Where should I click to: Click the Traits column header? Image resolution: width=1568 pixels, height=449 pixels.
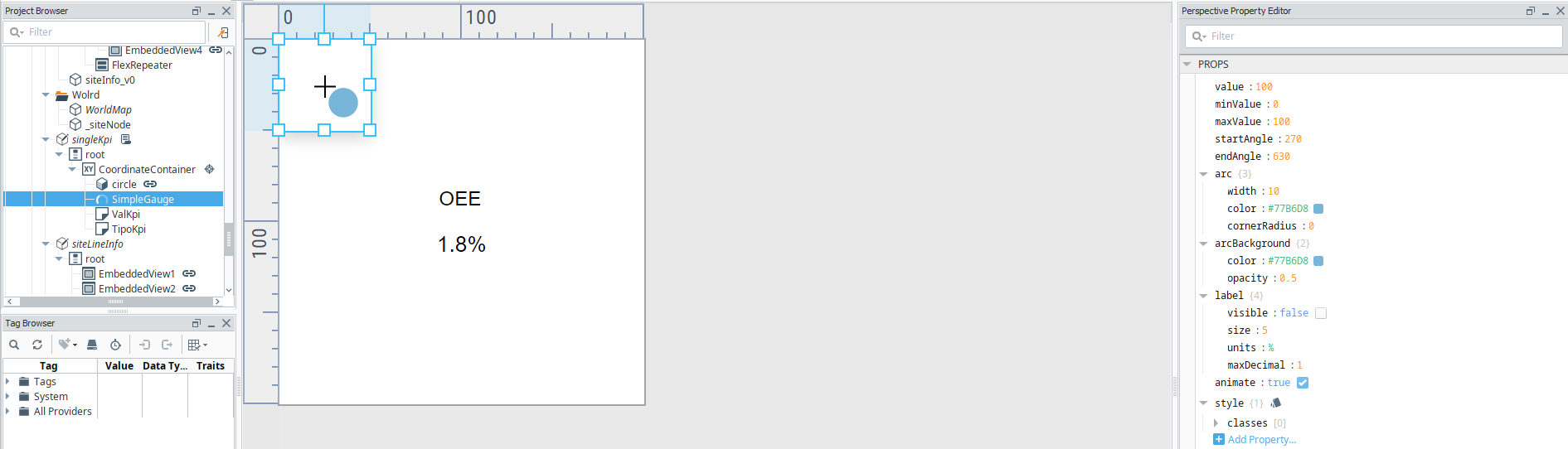211,366
